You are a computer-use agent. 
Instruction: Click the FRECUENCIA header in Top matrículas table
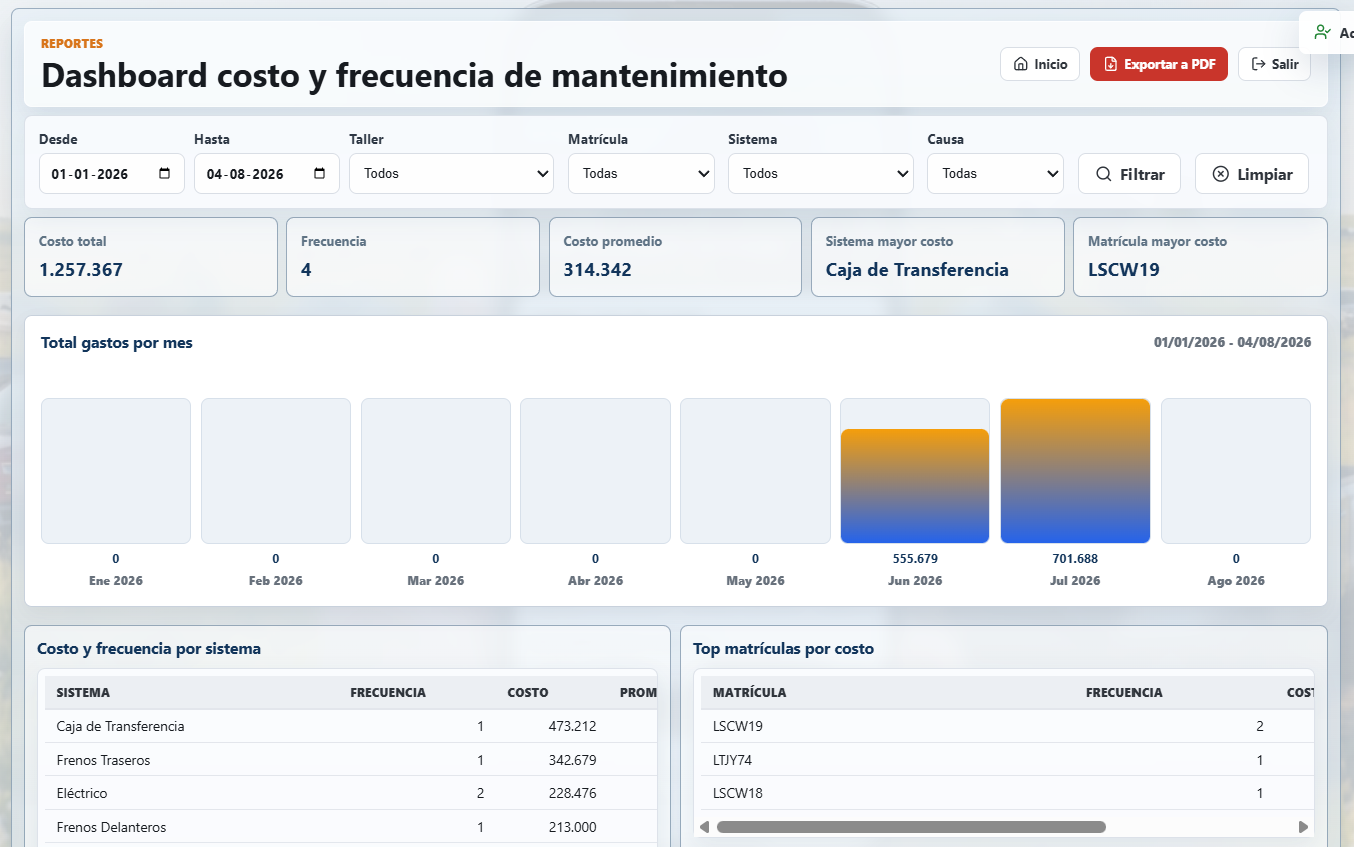pos(1124,692)
